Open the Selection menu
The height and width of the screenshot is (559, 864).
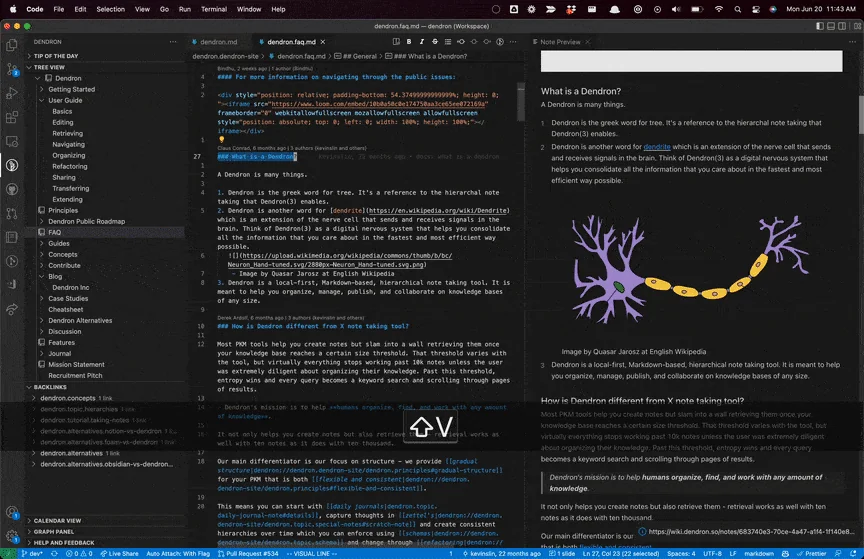[110, 9]
